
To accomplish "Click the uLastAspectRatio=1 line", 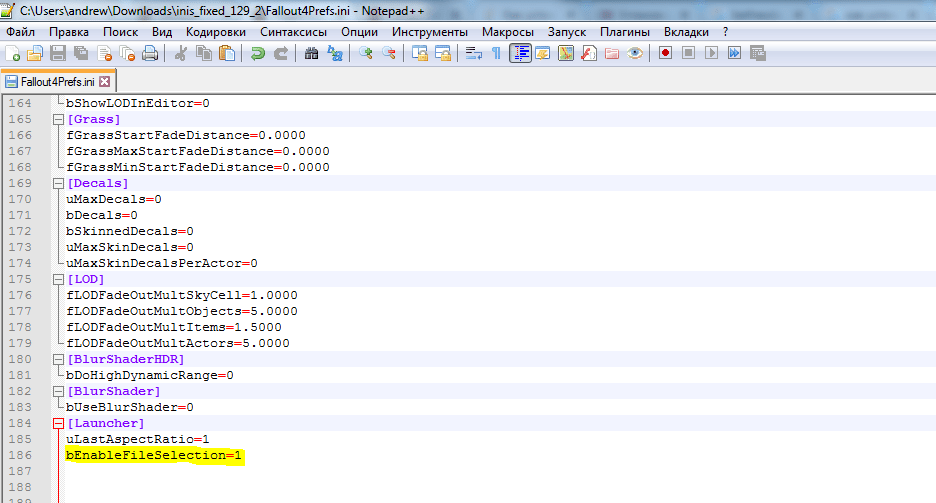I will click(138, 439).
